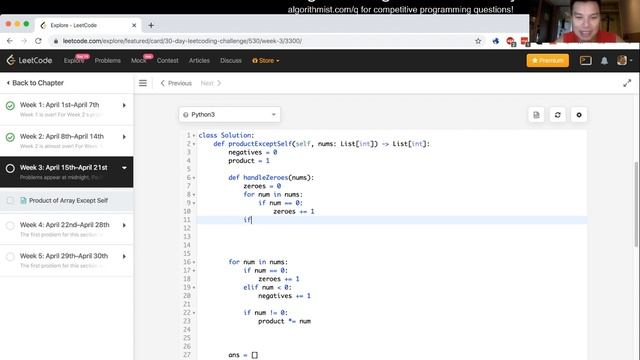Click the blue browser extension icon
Image resolution: width=640 pixels, height=360 pixels.
coord(496,41)
